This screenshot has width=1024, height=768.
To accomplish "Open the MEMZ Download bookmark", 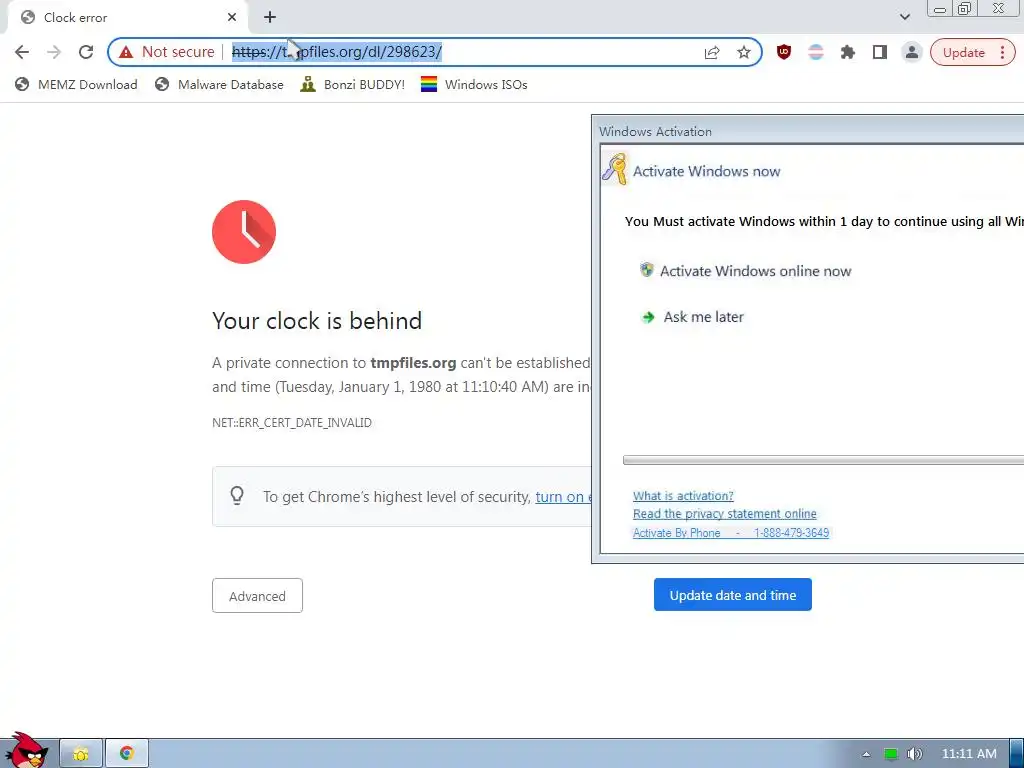I will tap(76, 84).
